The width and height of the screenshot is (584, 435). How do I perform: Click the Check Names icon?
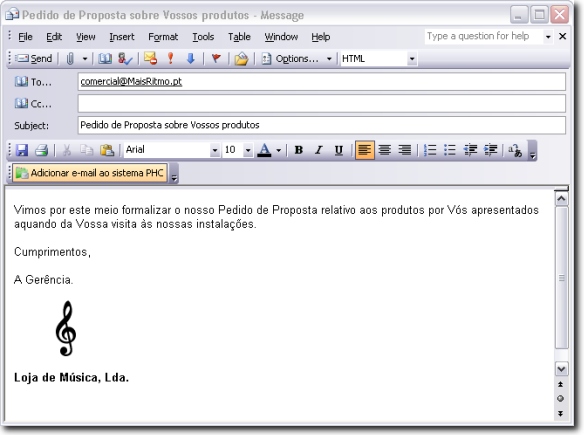point(125,58)
